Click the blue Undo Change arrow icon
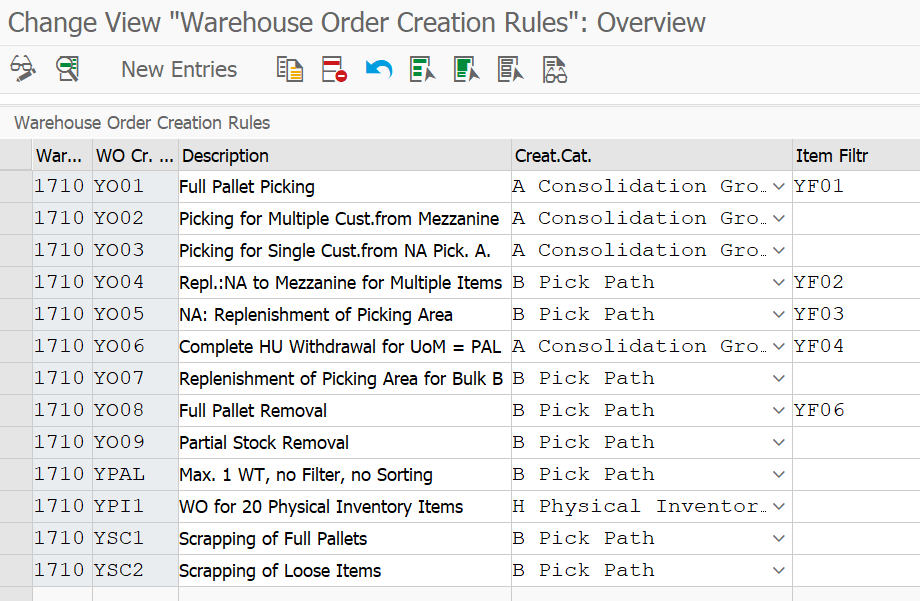The height and width of the screenshot is (601, 920). [x=378, y=69]
